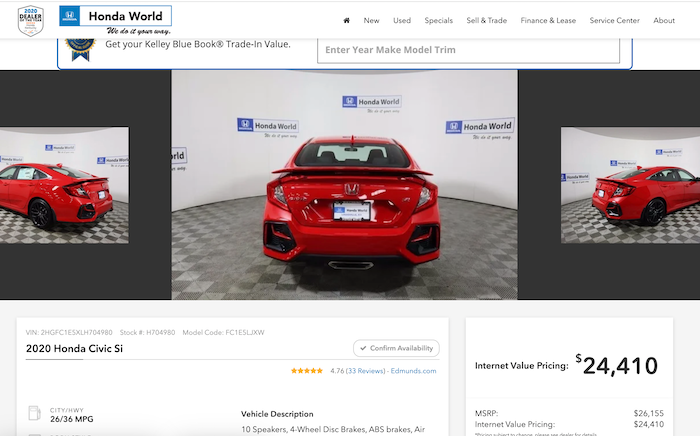Click the five-star rating icons
The image size is (700, 436).
pyautogui.click(x=307, y=371)
